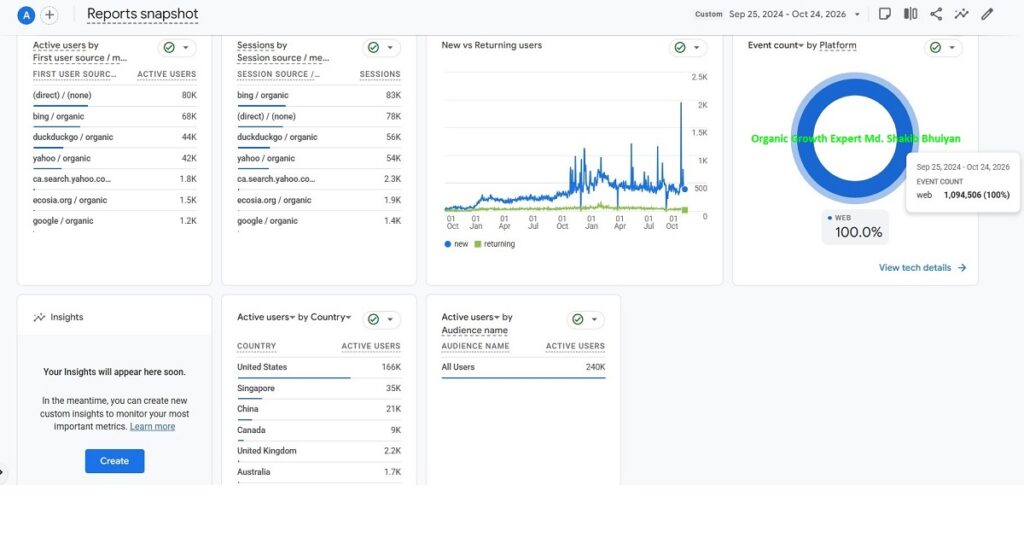
Task: Open Active users metric selector in Country card
Action: click(x=266, y=317)
